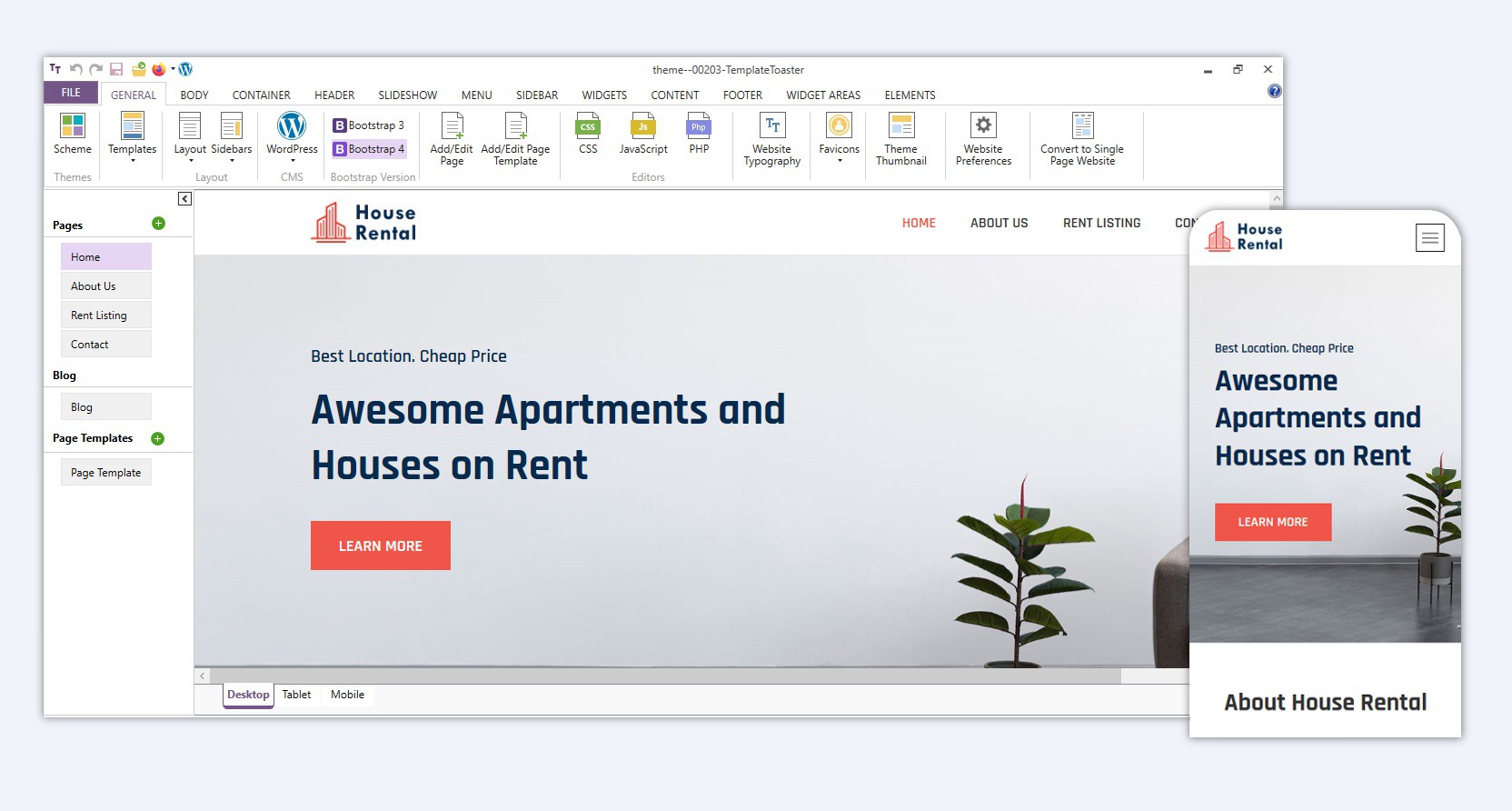Expand the Favicons dropdown arrow
Screen dimensions: 1512x811
(839, 161)
